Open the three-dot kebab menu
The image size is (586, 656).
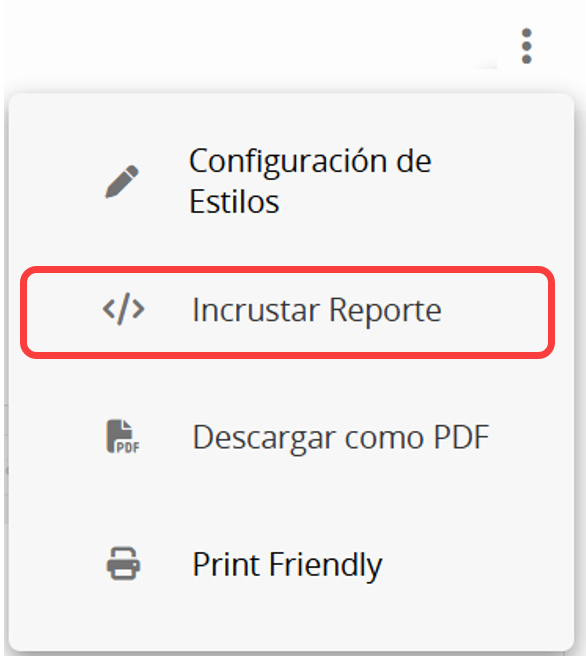point(527,46)
